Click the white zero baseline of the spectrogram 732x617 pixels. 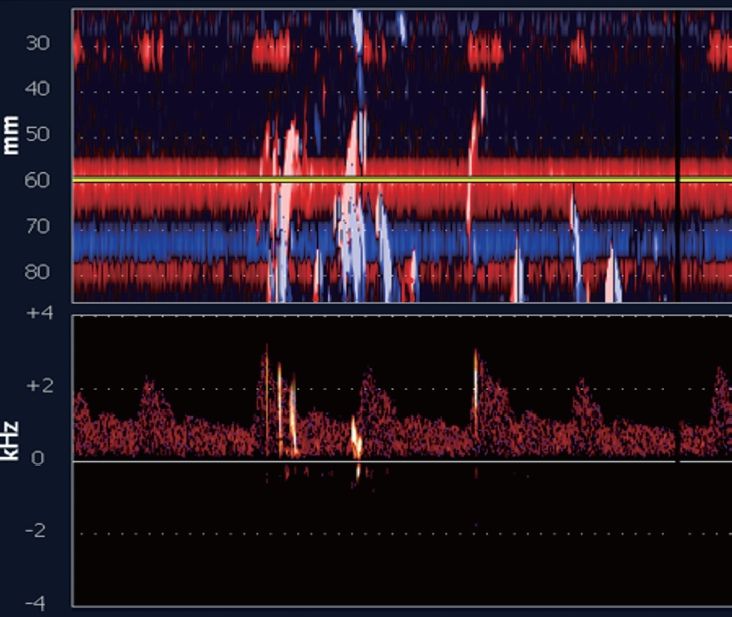point(500,461)
